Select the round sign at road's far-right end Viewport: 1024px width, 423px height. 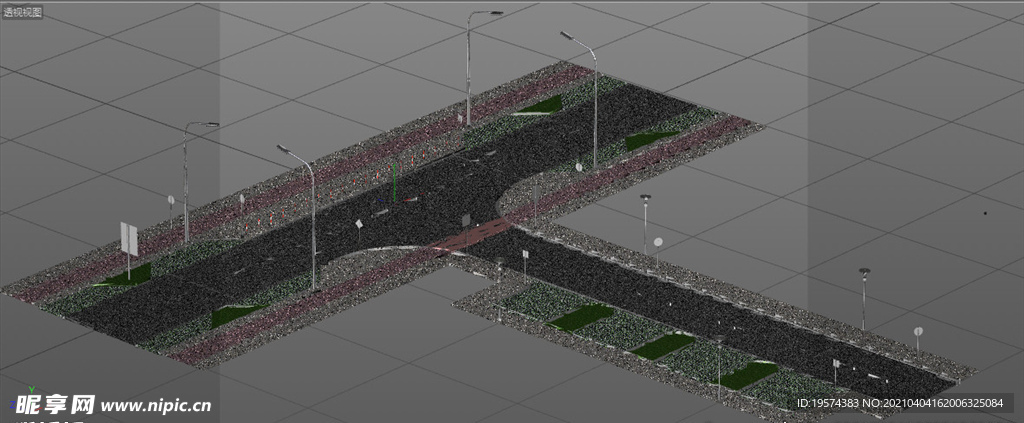918,332
